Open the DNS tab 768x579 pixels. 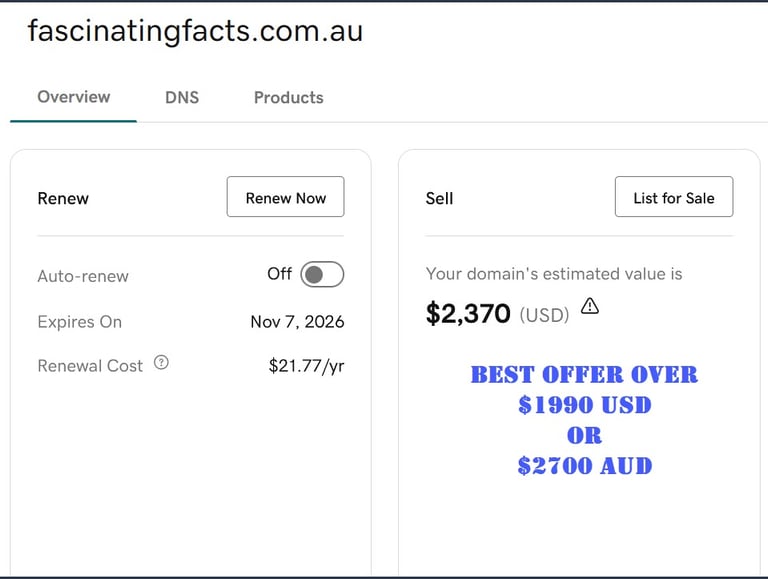pos(182,98)
